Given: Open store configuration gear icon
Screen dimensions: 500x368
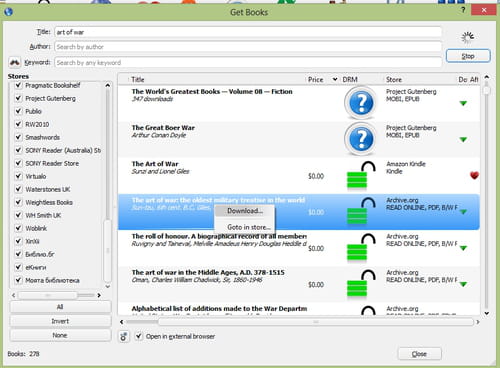Looking at the screenshot, I should coord(124,337).
